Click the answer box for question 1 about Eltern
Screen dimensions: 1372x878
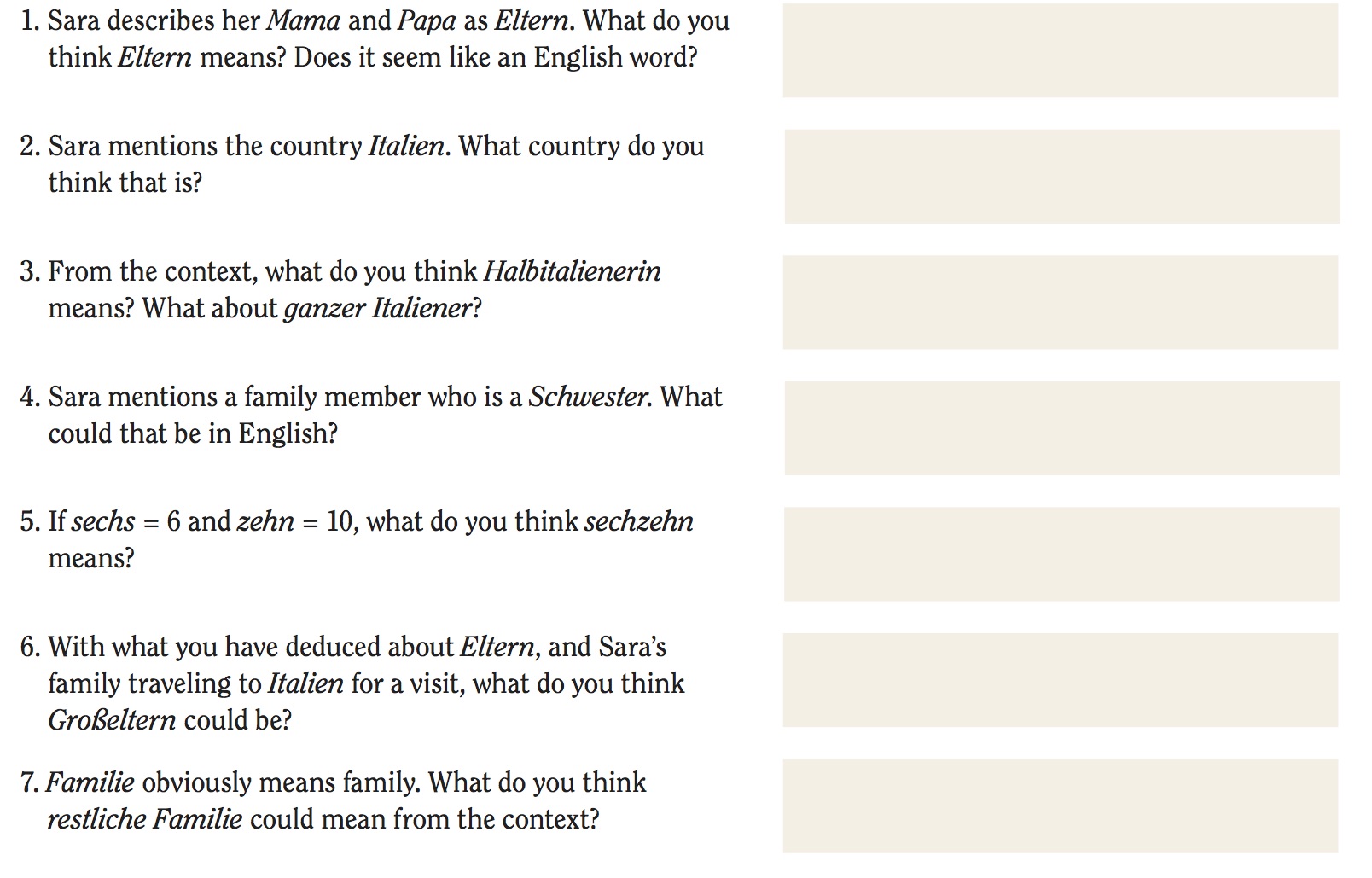tap(1061, 50)
